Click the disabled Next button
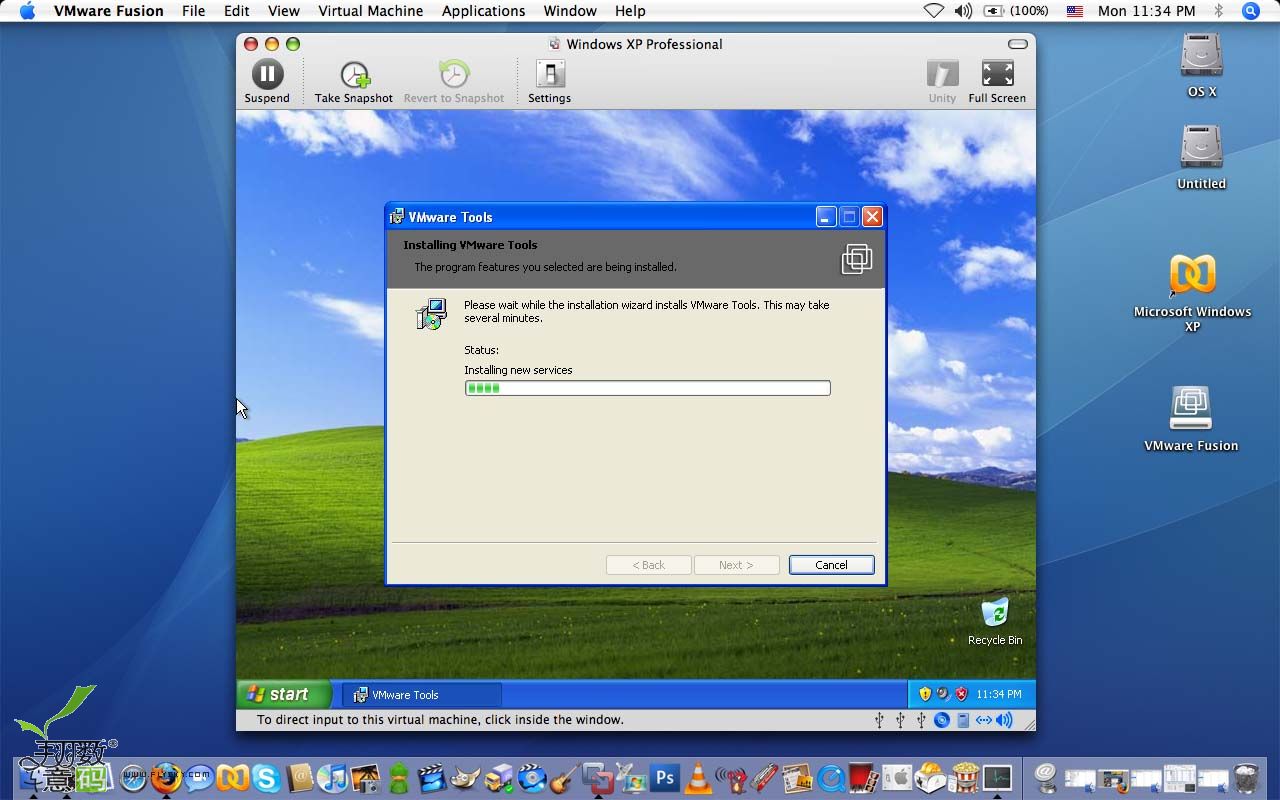 point(736,565)
